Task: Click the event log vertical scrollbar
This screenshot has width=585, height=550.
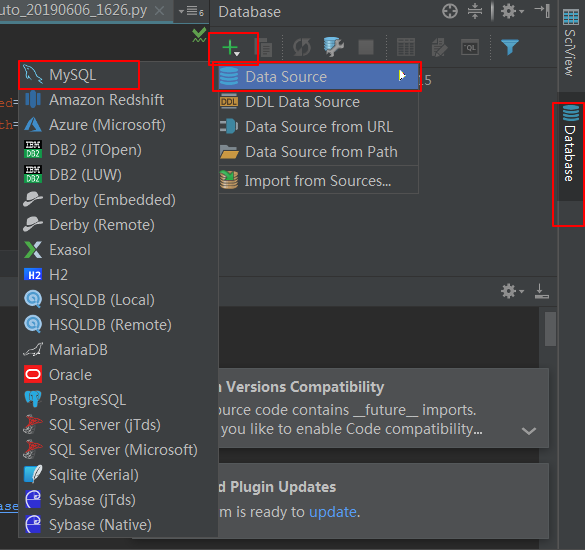Action: (550, 329)
